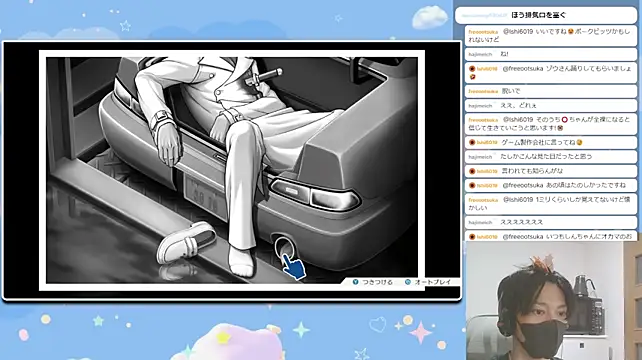Image resolution: width=642 pixels, height=360 pixels.
Task: Select chat message そのうち ちゃんが全裸になると
Action: 551,123
